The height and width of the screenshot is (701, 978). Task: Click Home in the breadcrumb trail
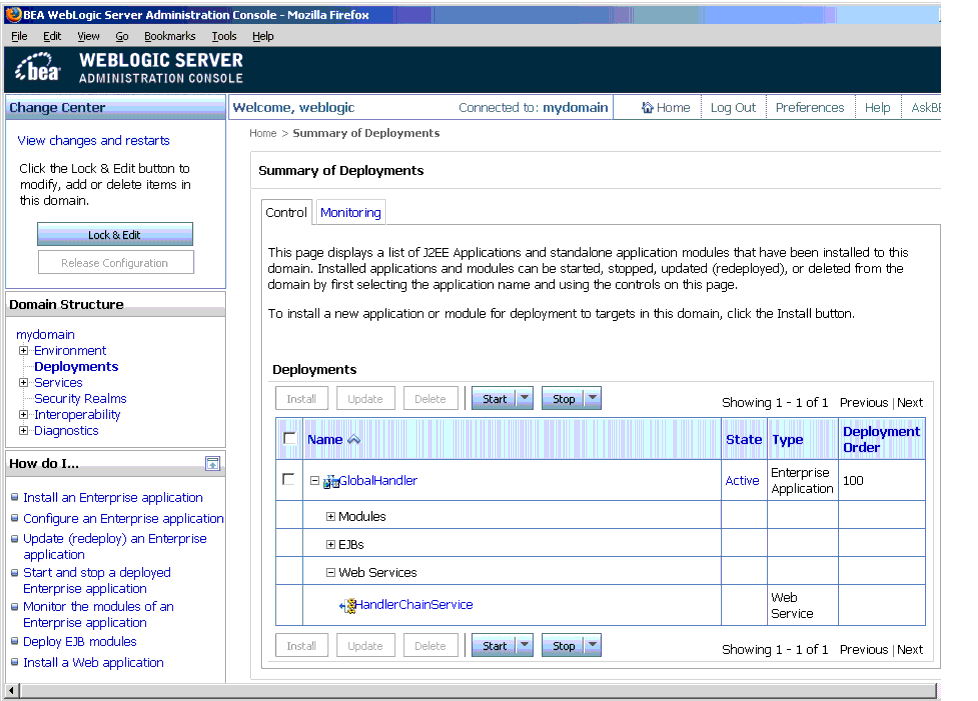(x=263, y=133)
